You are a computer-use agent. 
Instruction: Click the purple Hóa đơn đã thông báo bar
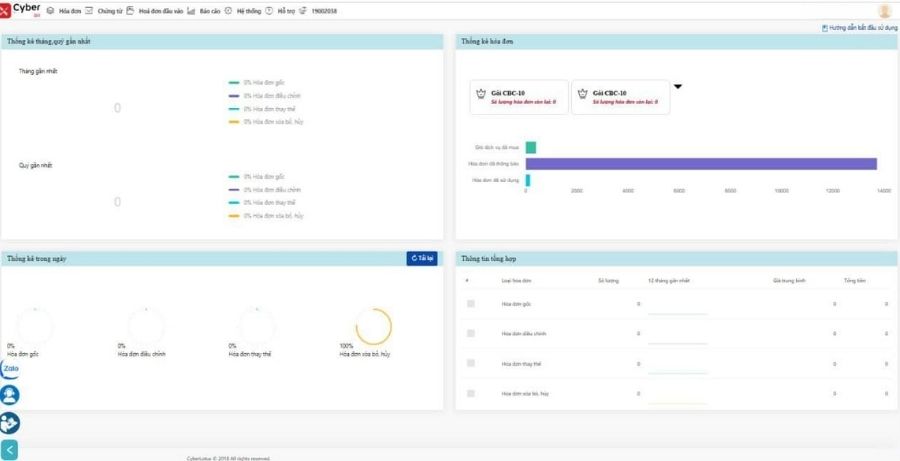coord(701,164)
